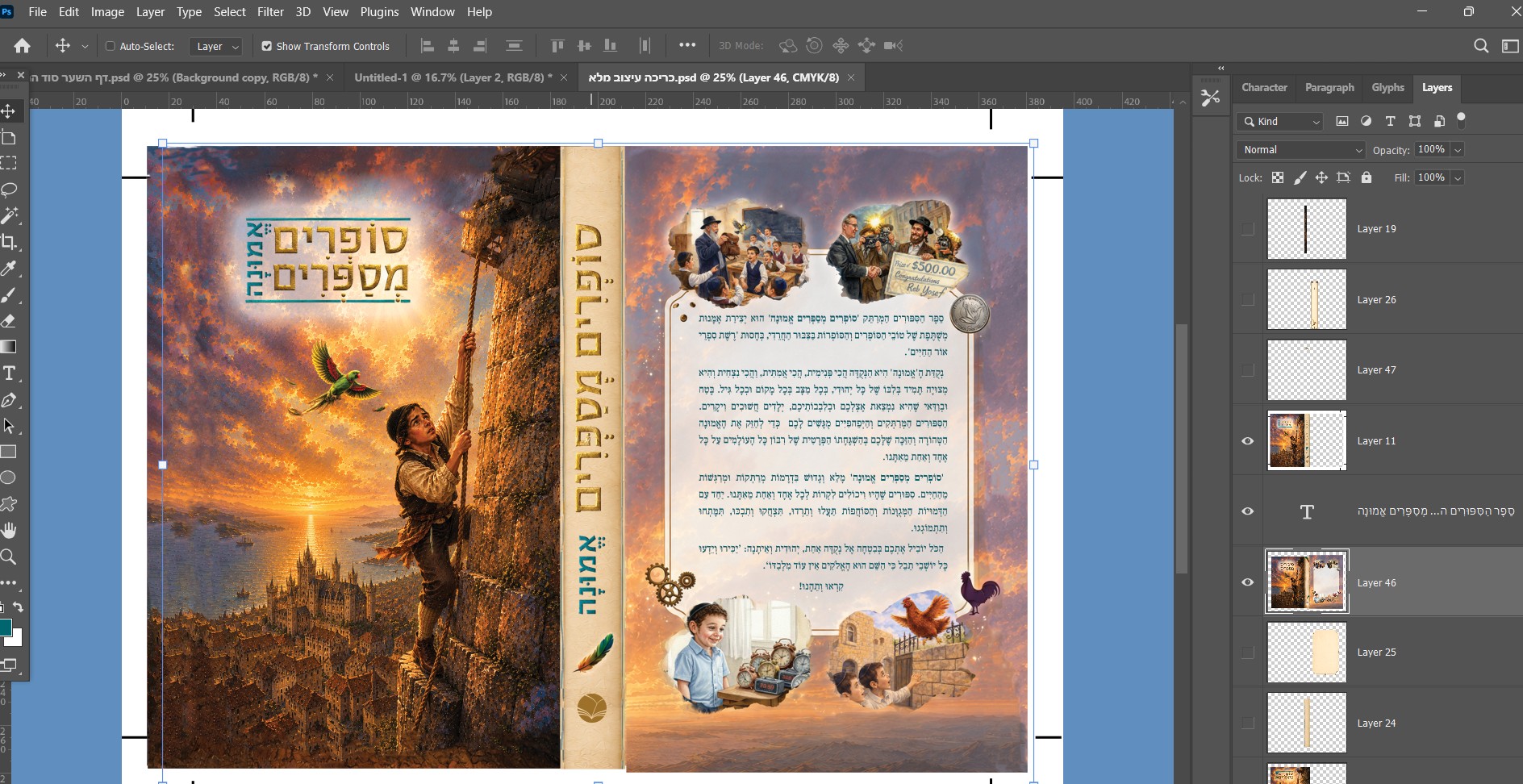Lock transparent pixels for the layer
The image size is (1523, 784).
click(x=1278, y=177)
